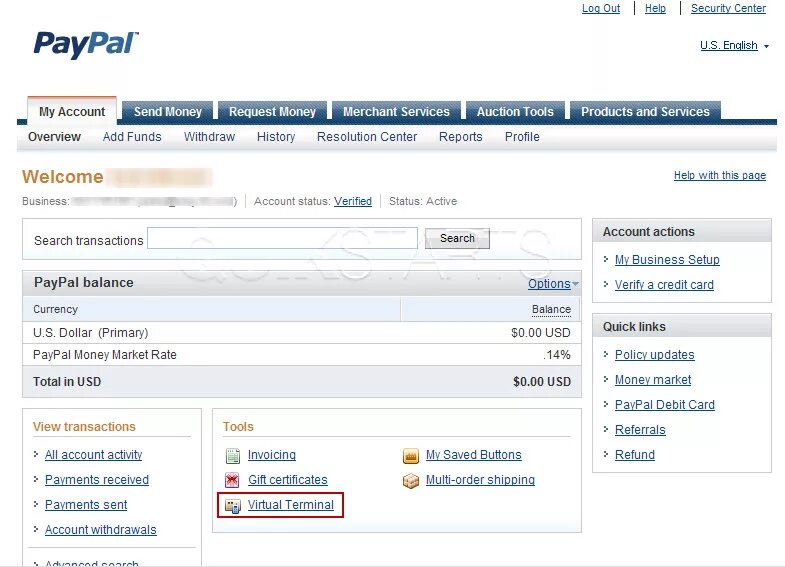
Task: Click the Status: Active text
Action: pyautogui.click(x=423, y=201)
